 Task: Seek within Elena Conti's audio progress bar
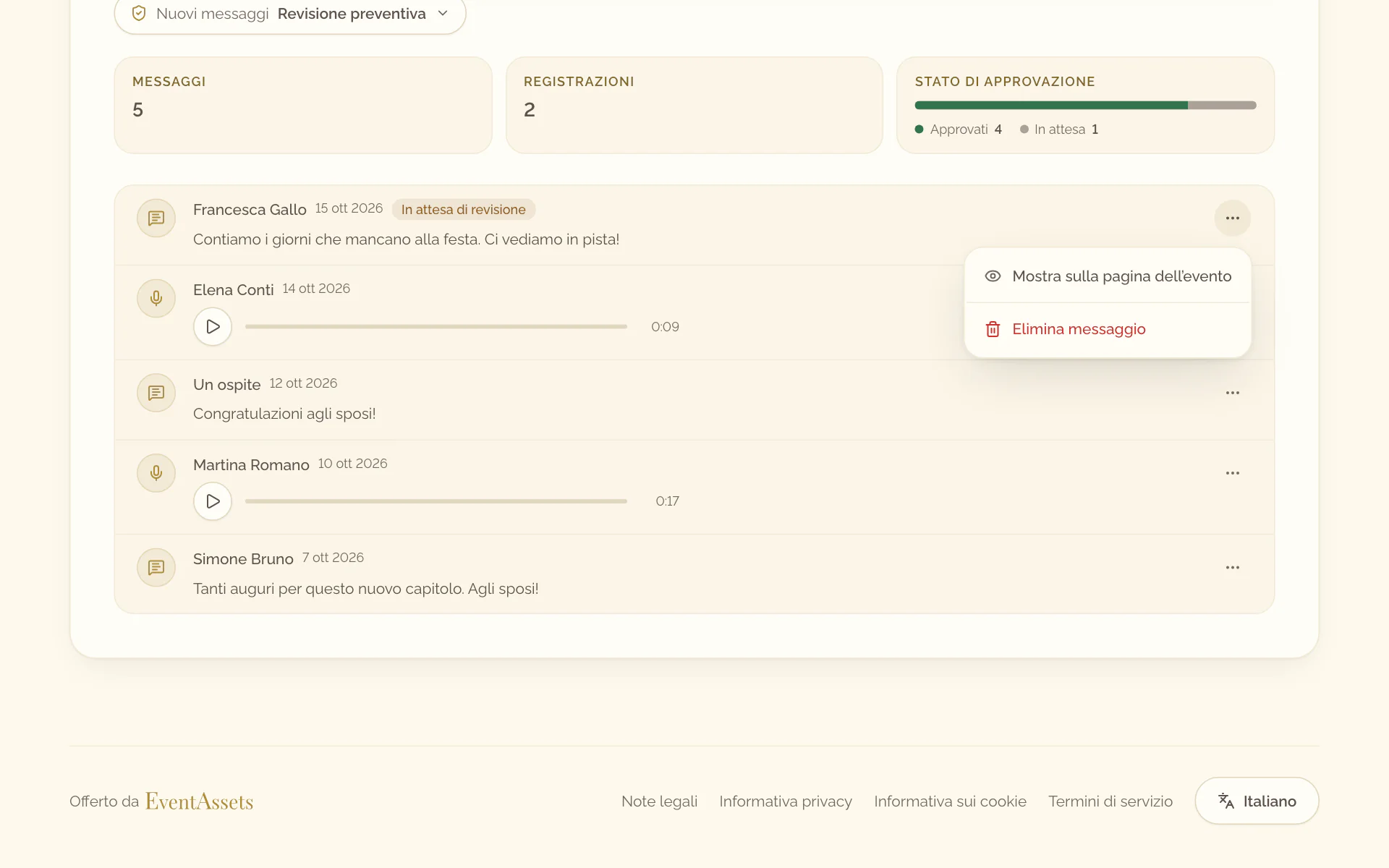pyautogui.click(x=436, y=327)
